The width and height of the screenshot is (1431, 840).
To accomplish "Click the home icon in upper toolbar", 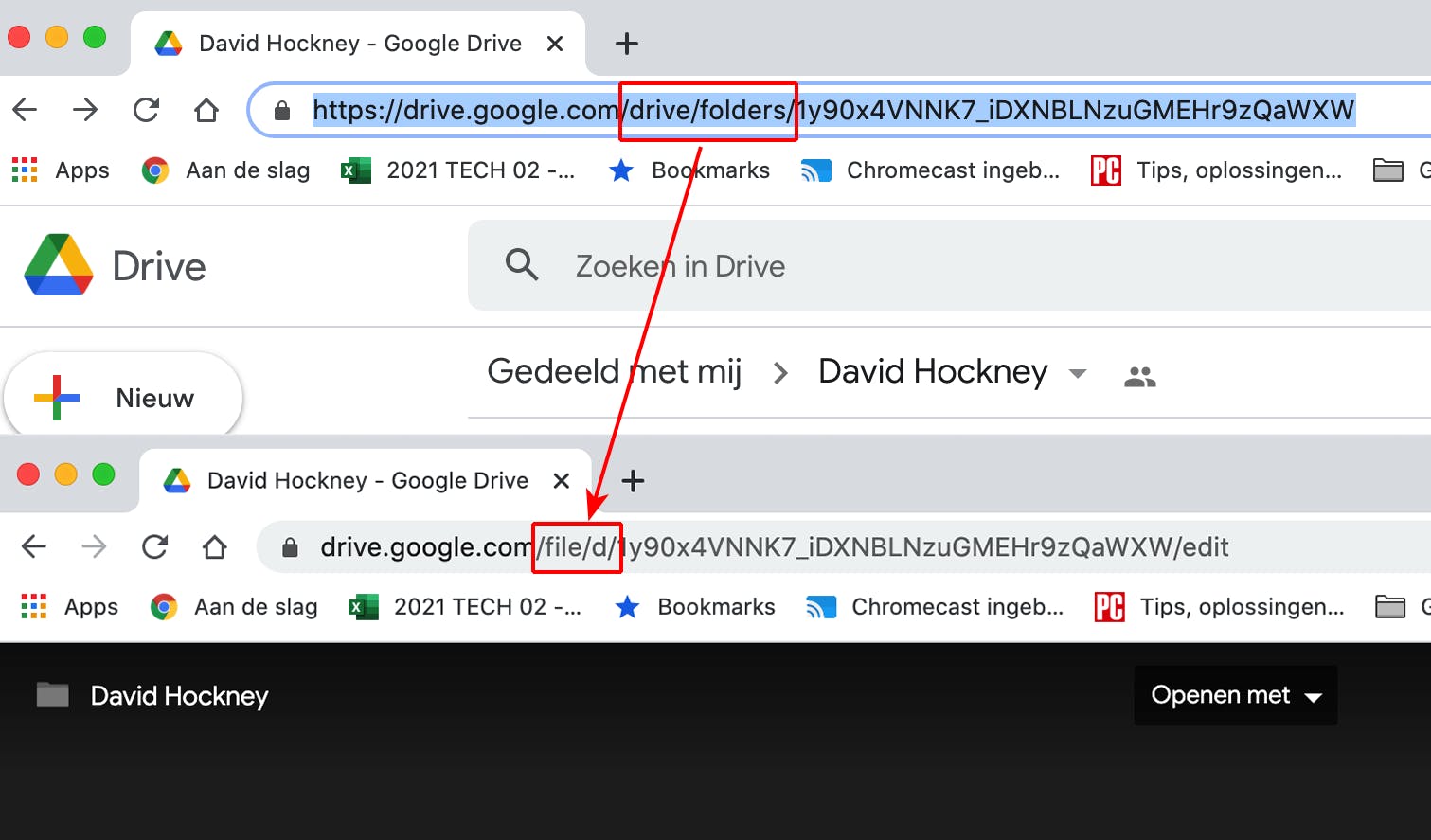I will [x=206, y=110].
